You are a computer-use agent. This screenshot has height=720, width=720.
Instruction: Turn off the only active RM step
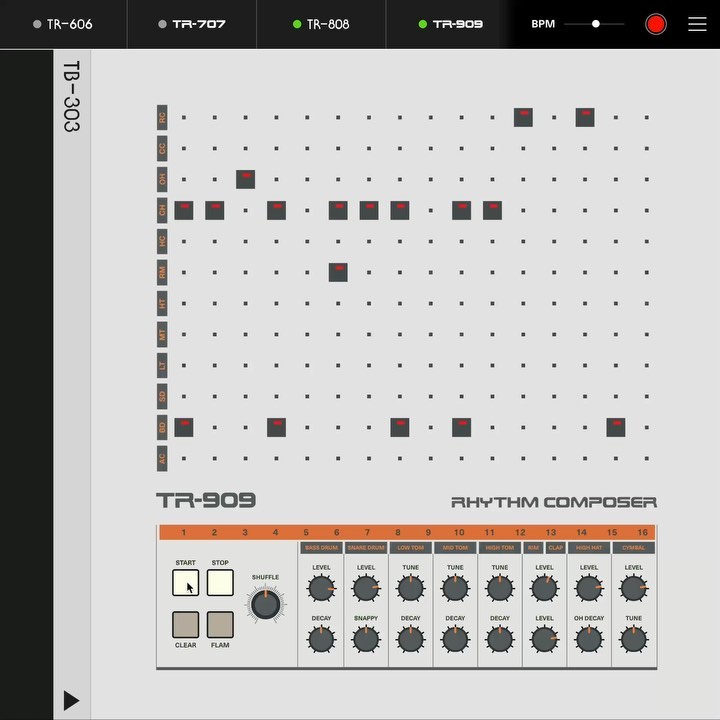(338, 271)
